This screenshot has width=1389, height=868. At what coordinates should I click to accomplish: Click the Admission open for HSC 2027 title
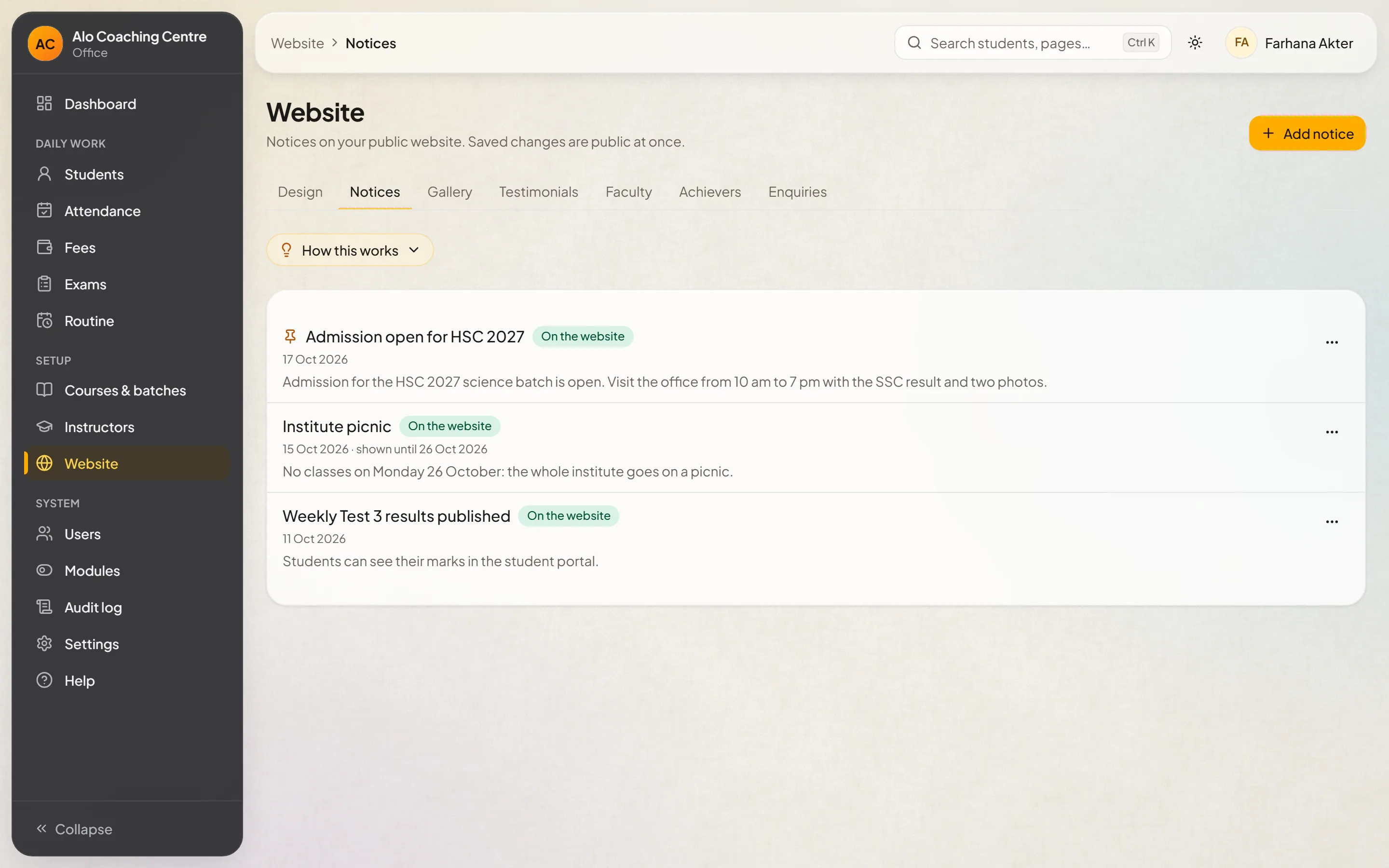click(x=414, y=337)
